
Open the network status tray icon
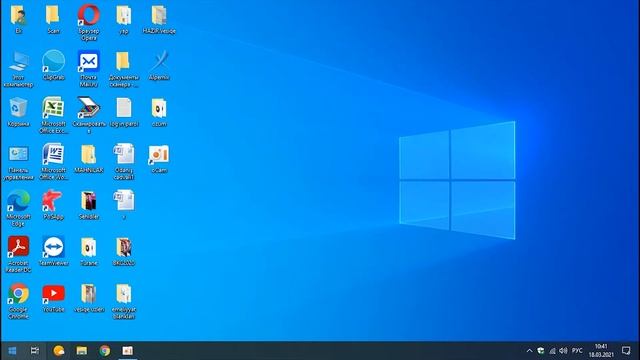(x=552, y=351)
